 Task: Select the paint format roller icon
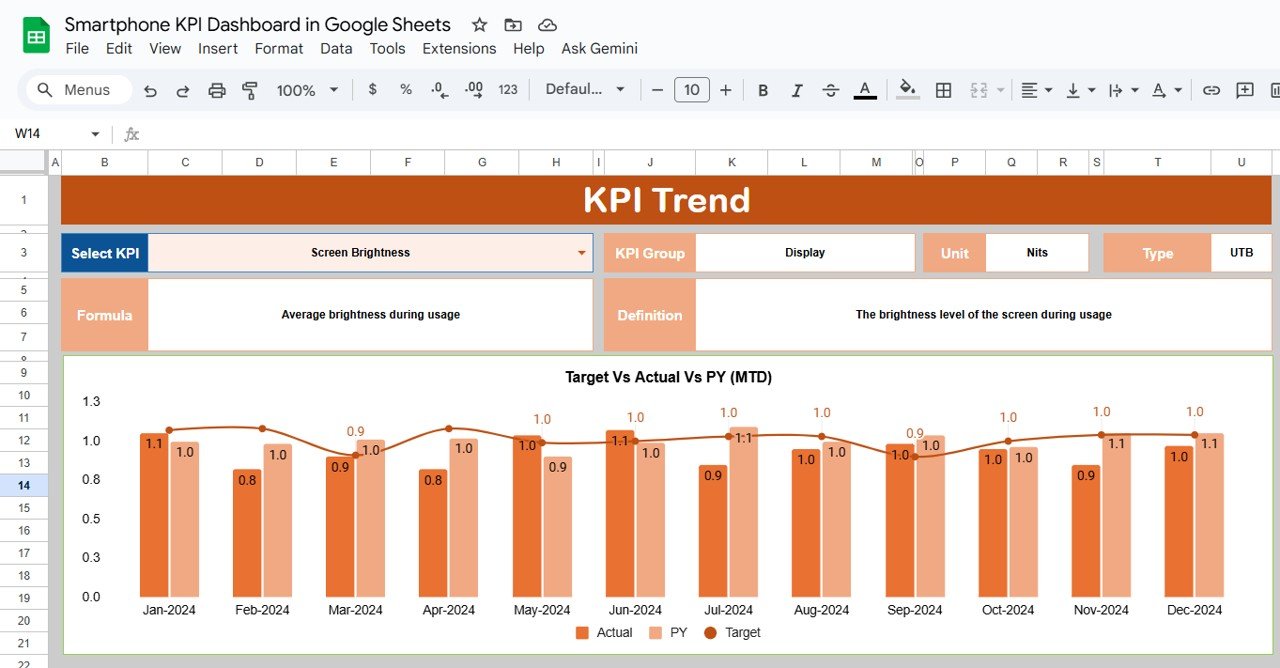(x=250, y=90)
